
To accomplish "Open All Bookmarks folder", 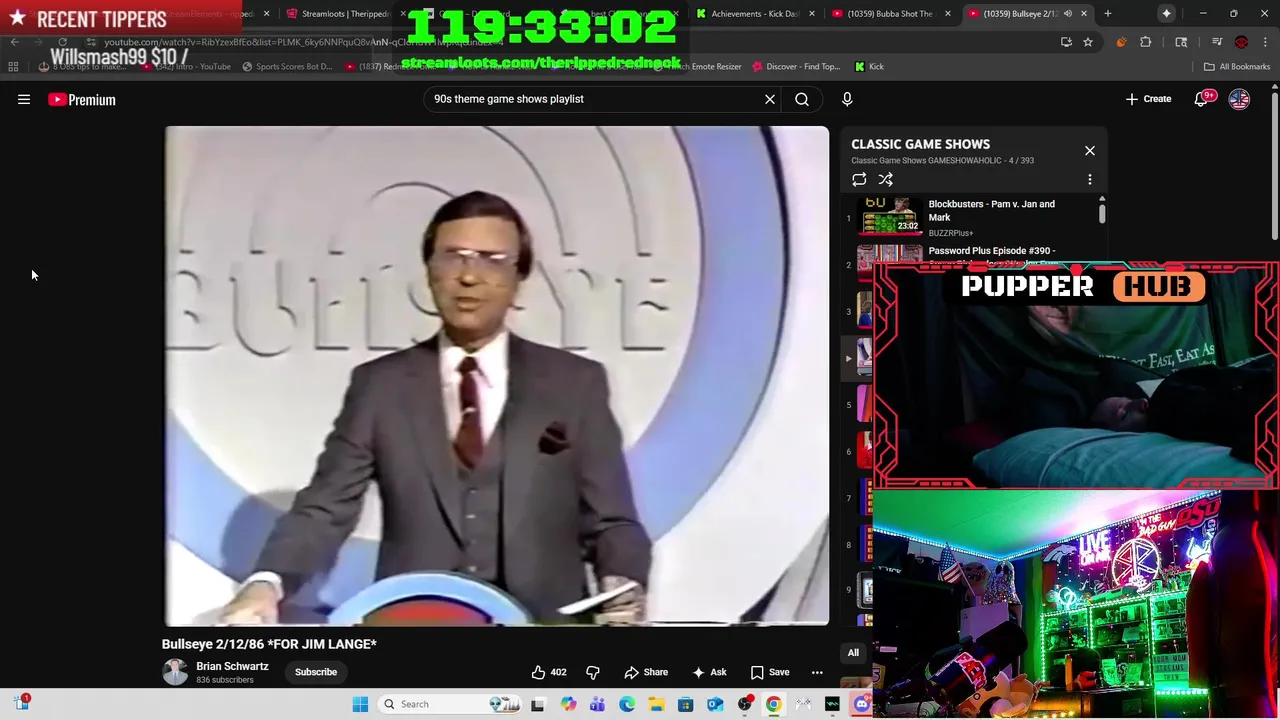I will pyautogui.click(x=1237, y=67).
